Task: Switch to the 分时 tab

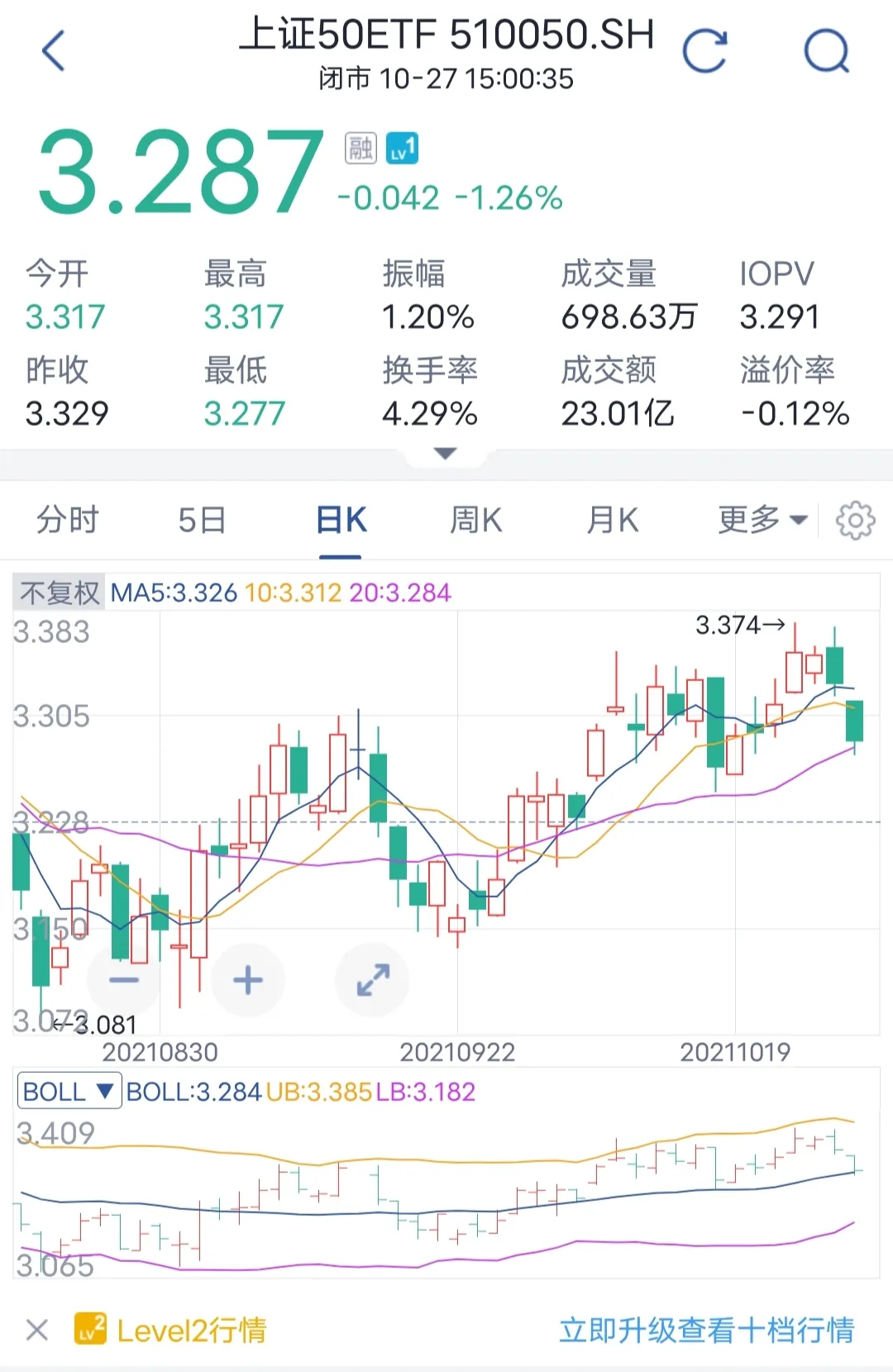Action: (x=68, y=521)
